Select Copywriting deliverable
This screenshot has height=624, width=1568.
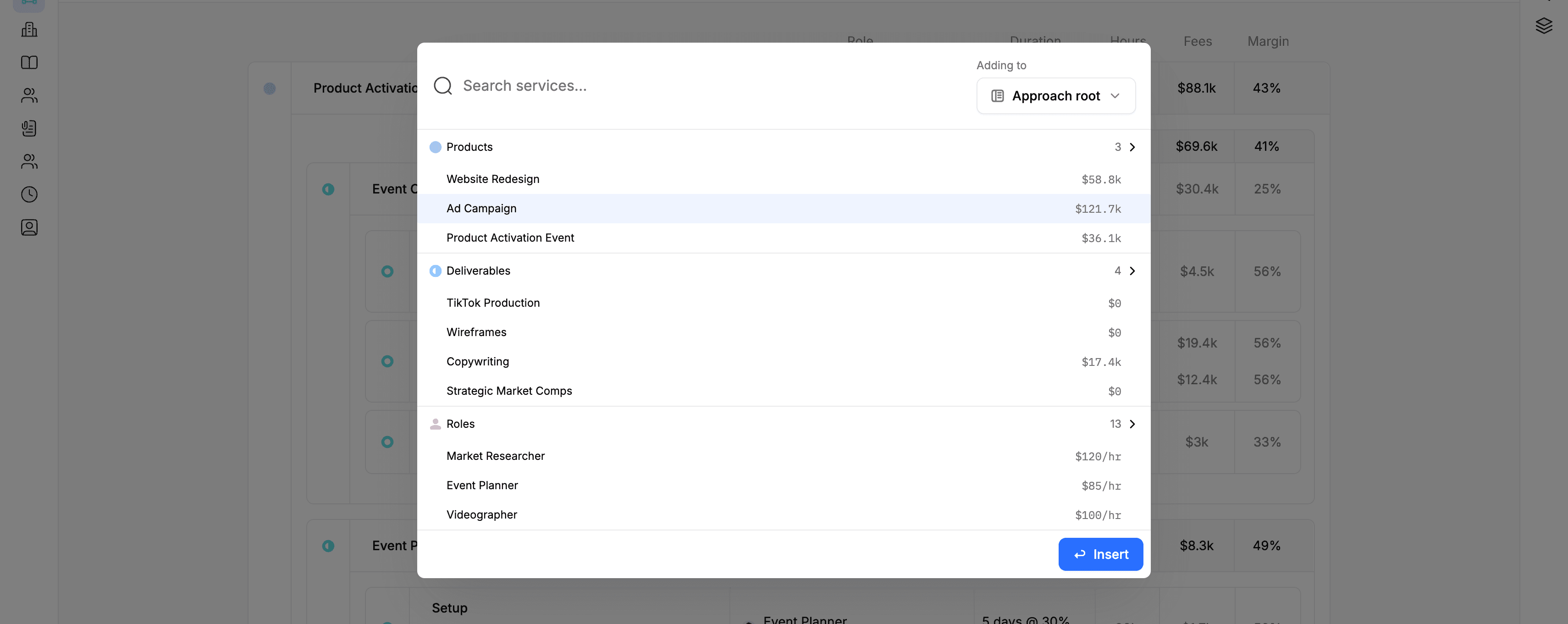(x=784, y=361)
